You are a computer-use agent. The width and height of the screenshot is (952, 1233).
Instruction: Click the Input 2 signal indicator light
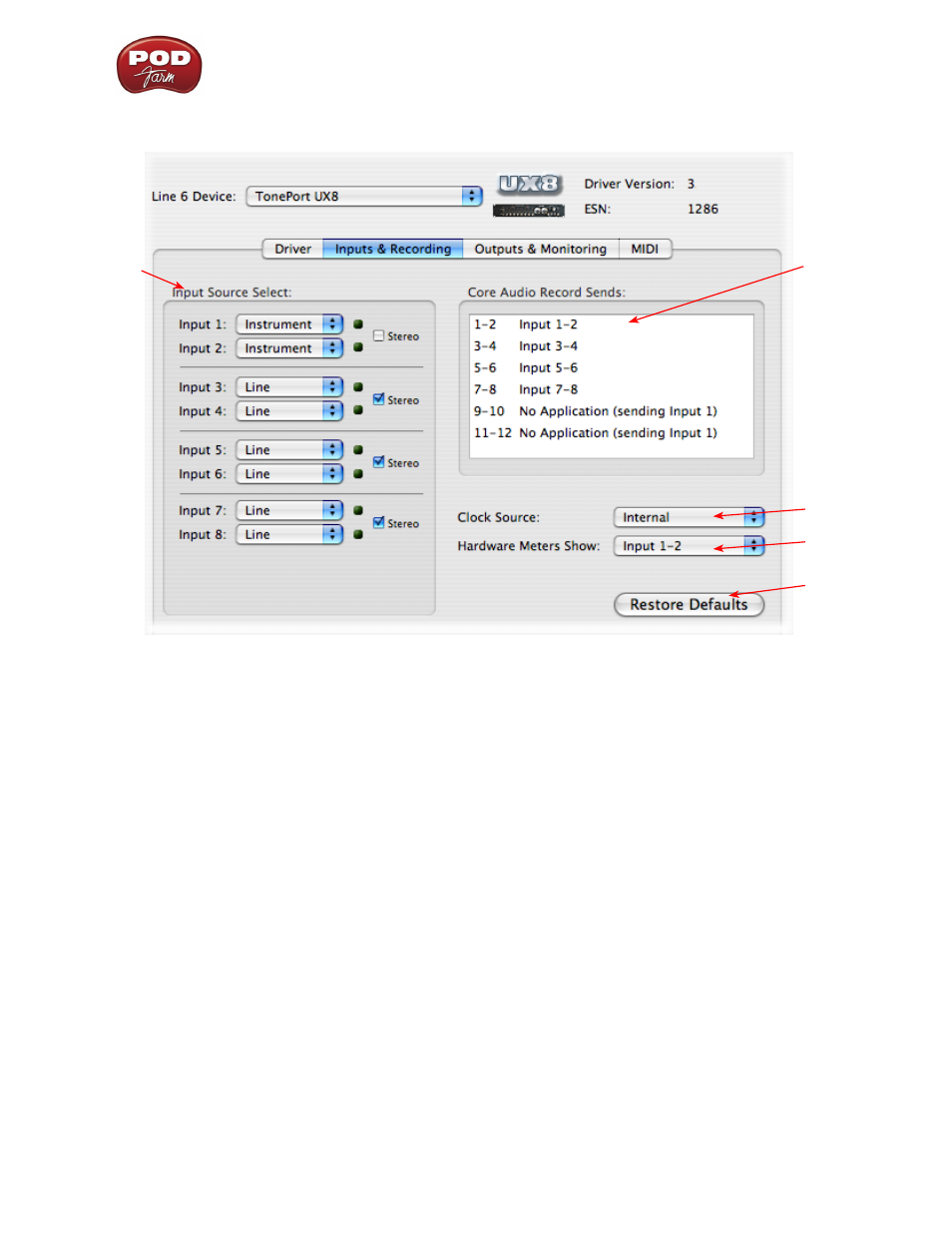(x=358, y=347)
